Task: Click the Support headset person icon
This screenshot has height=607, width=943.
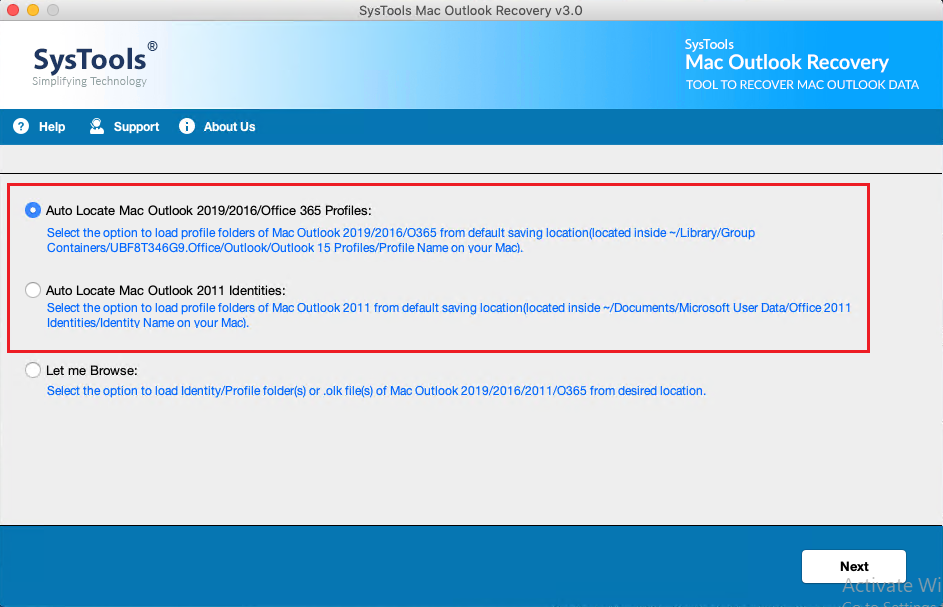Action: coord(96,126)
